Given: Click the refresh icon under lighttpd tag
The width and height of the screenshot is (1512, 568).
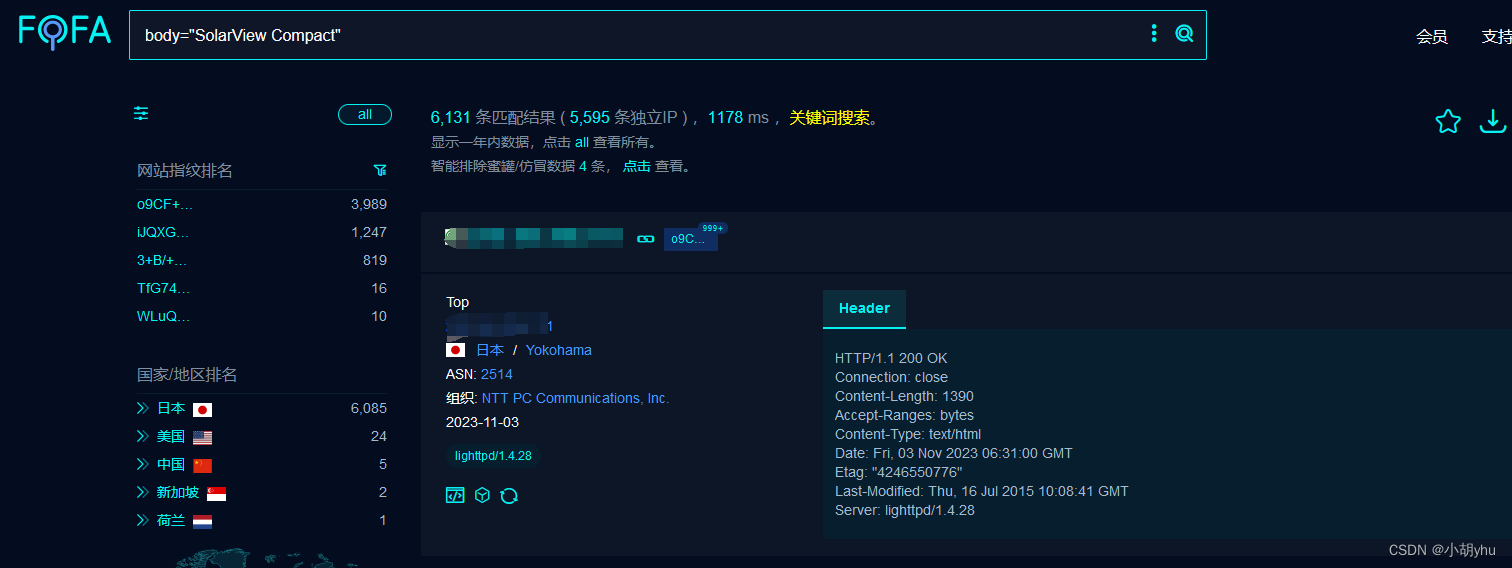Looking at the screenshot, I should pos(509,495).
